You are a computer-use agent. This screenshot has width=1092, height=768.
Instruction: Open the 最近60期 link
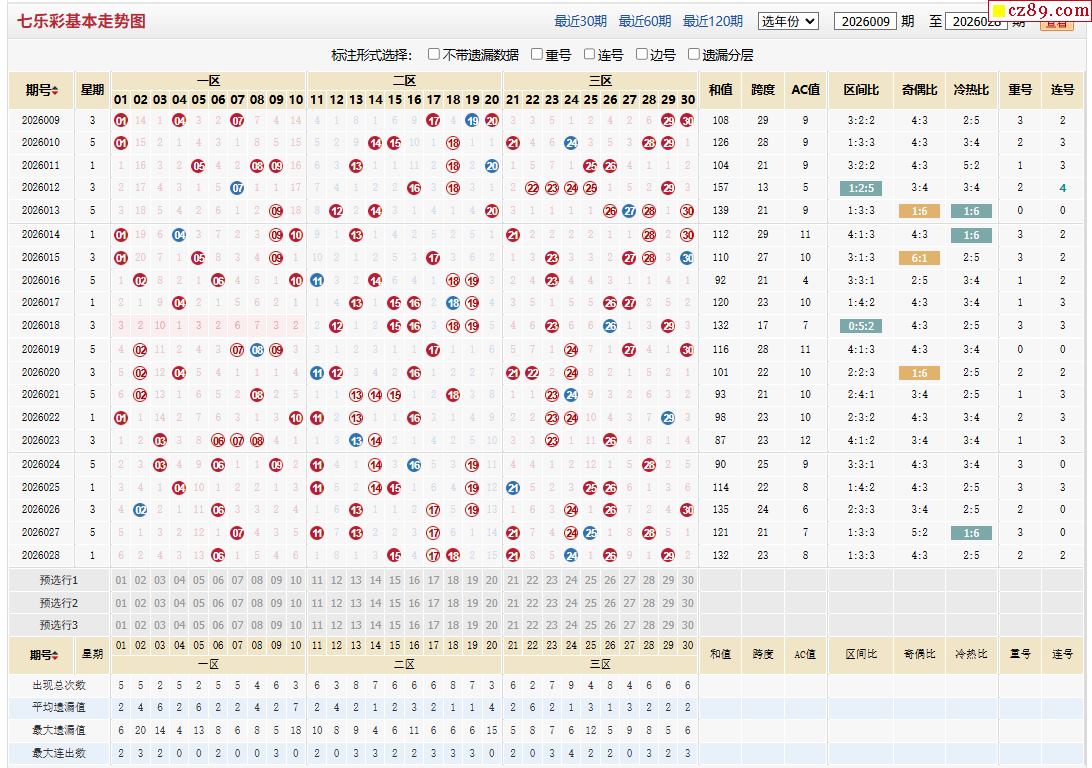(645, 21)
